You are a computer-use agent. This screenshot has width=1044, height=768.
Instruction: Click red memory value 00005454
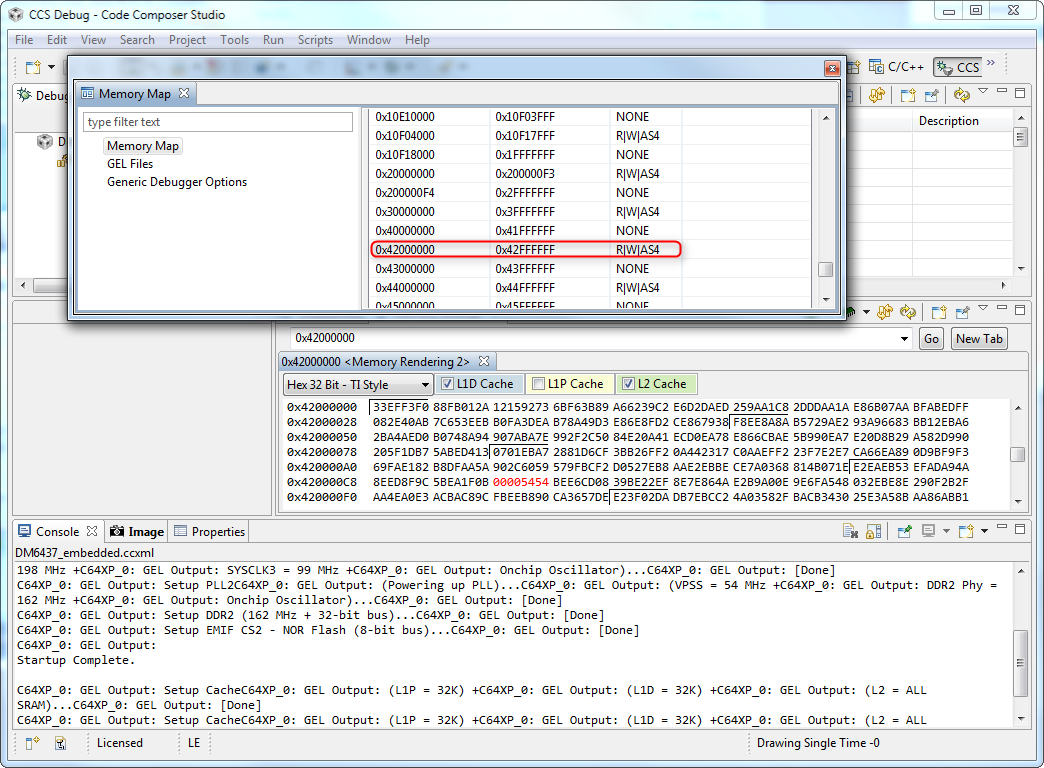(x=521, y=482)
